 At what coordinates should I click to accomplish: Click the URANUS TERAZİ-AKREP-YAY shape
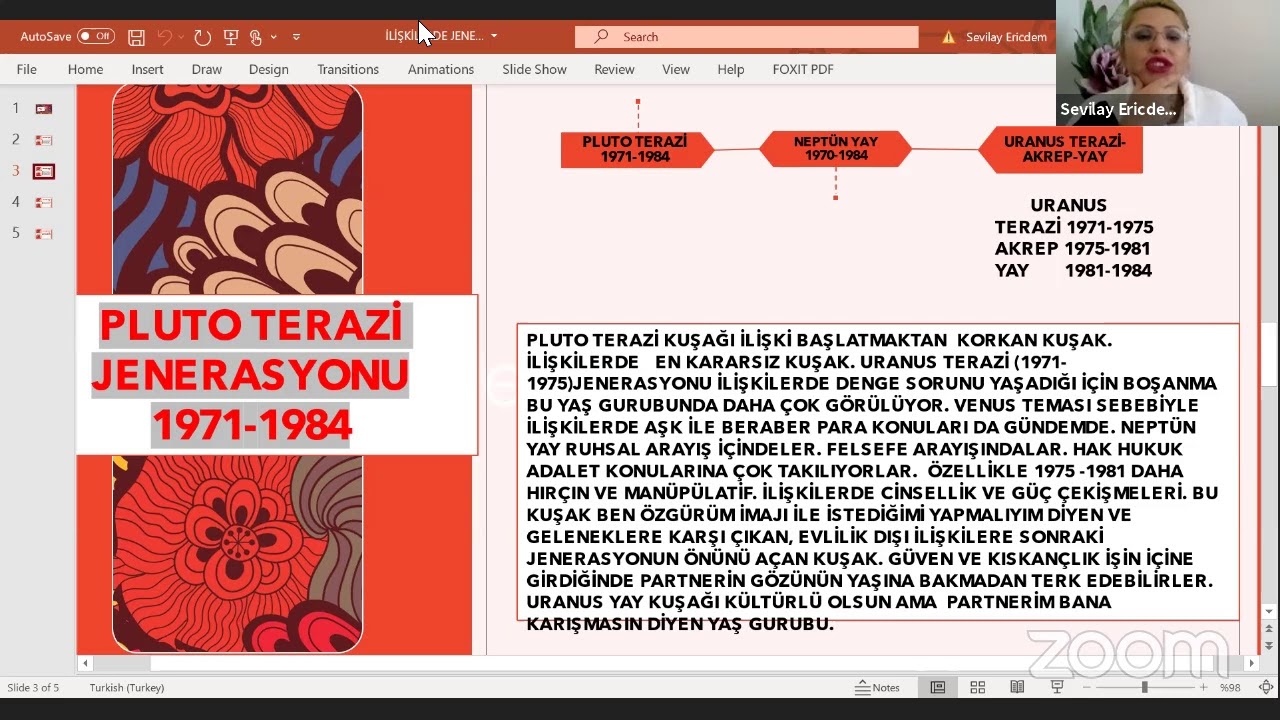[1061, 149]
